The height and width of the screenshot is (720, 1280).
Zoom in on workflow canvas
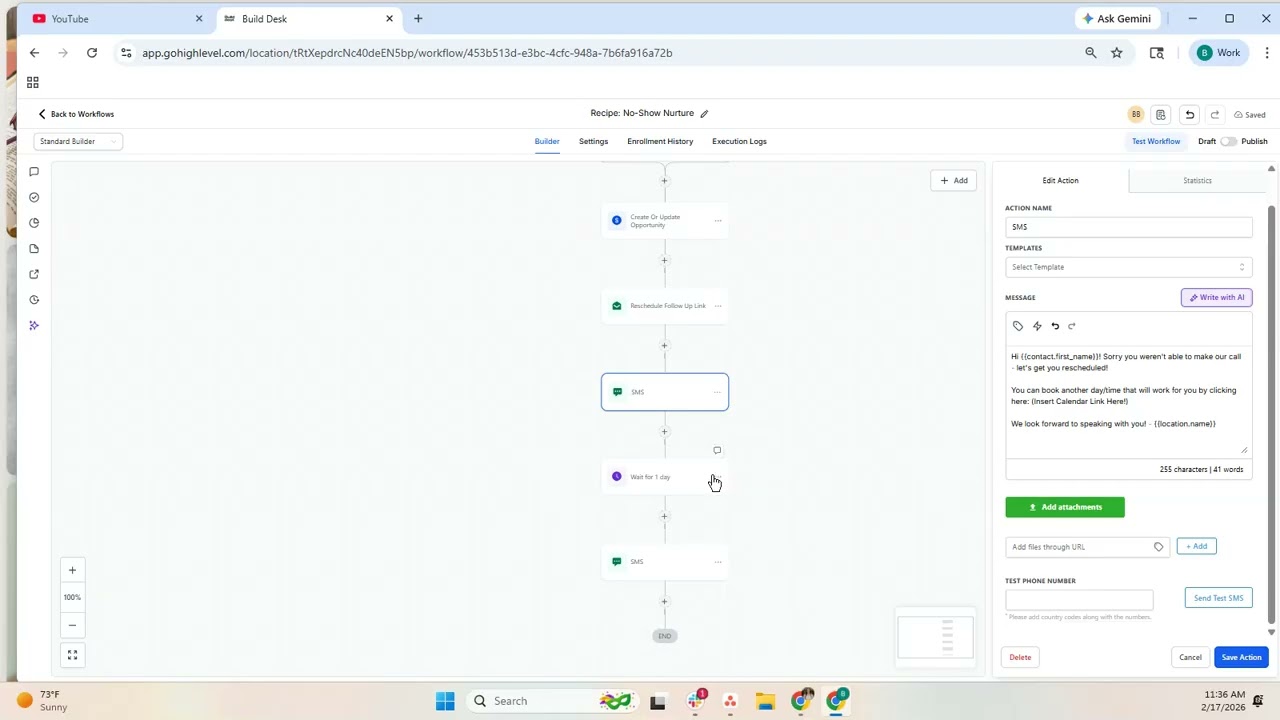[x=72, y=570]
